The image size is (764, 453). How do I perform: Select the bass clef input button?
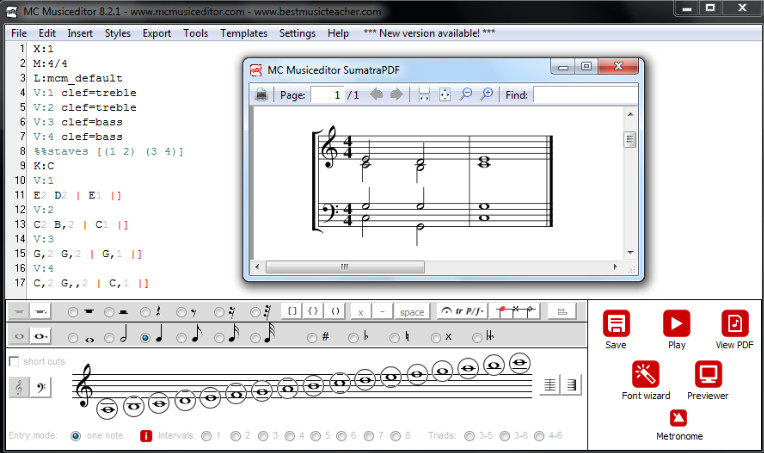(x=41, y=387)
